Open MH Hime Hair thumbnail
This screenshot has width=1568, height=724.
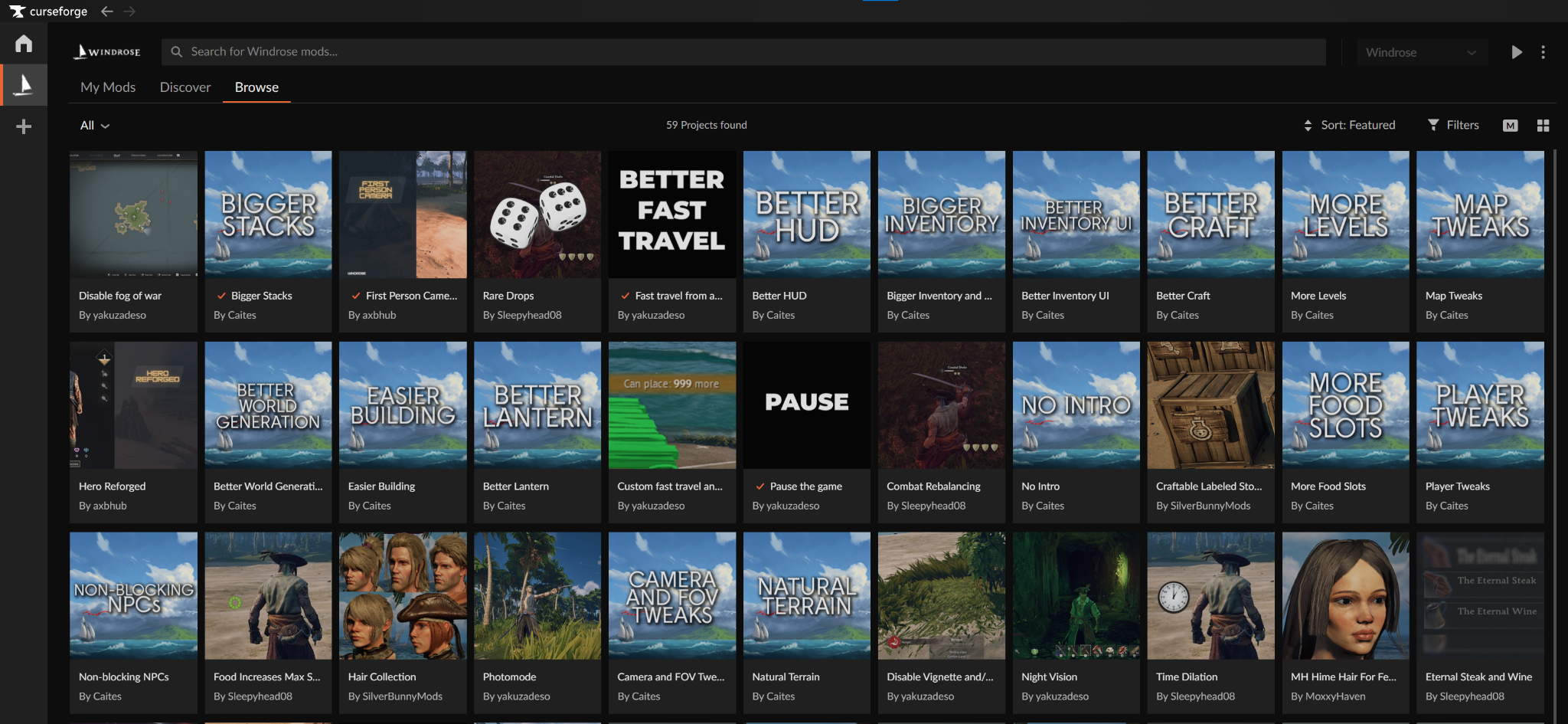click(x=1346, y=596)
